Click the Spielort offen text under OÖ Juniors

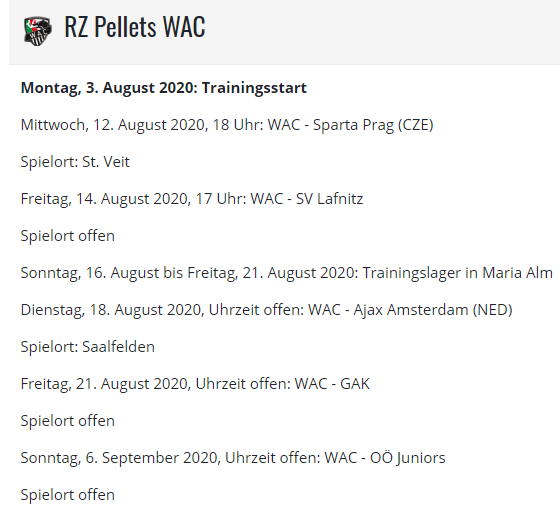coord(68,495)
